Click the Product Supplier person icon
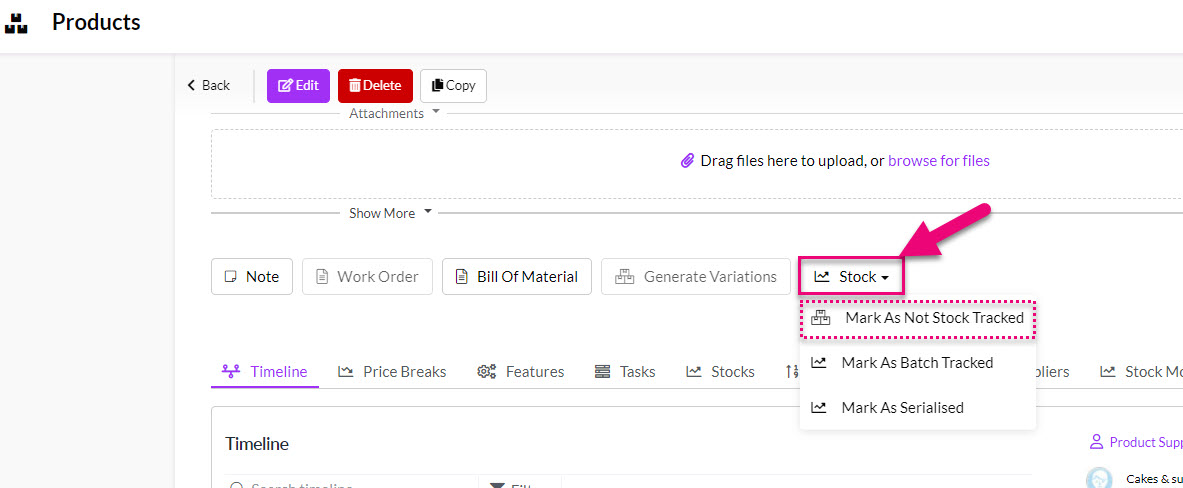Screen dimensions: 1183x488 click(1096, 442)
